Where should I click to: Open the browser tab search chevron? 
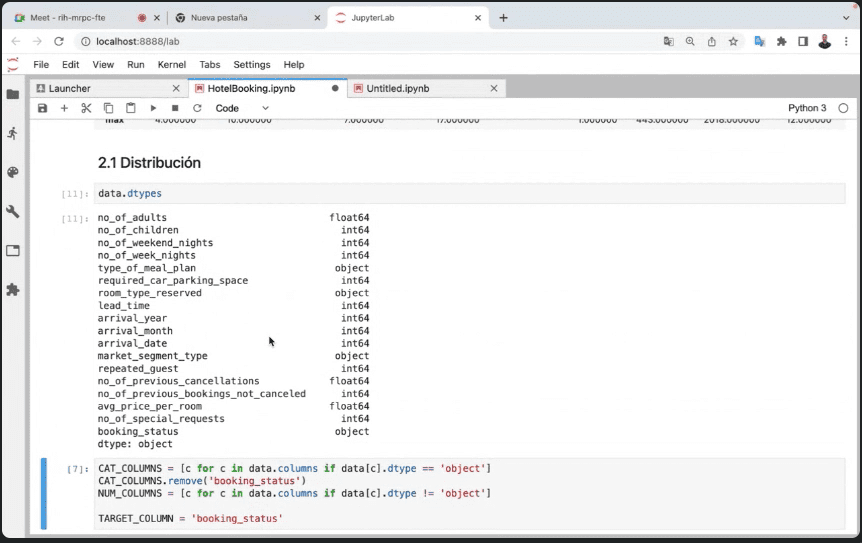[x=845, y=18]
